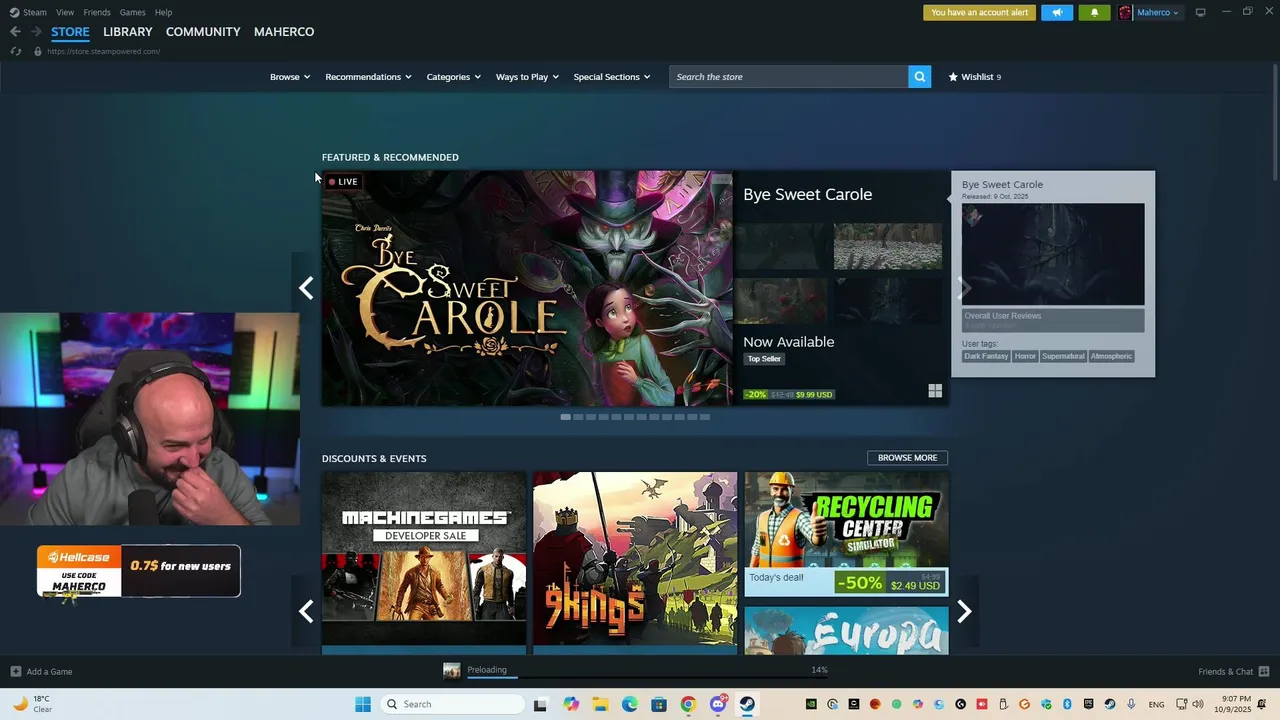Switch to Big Picture mode monitor icon
This screenshot has height=720, width=1280.
coord(1201,12)
